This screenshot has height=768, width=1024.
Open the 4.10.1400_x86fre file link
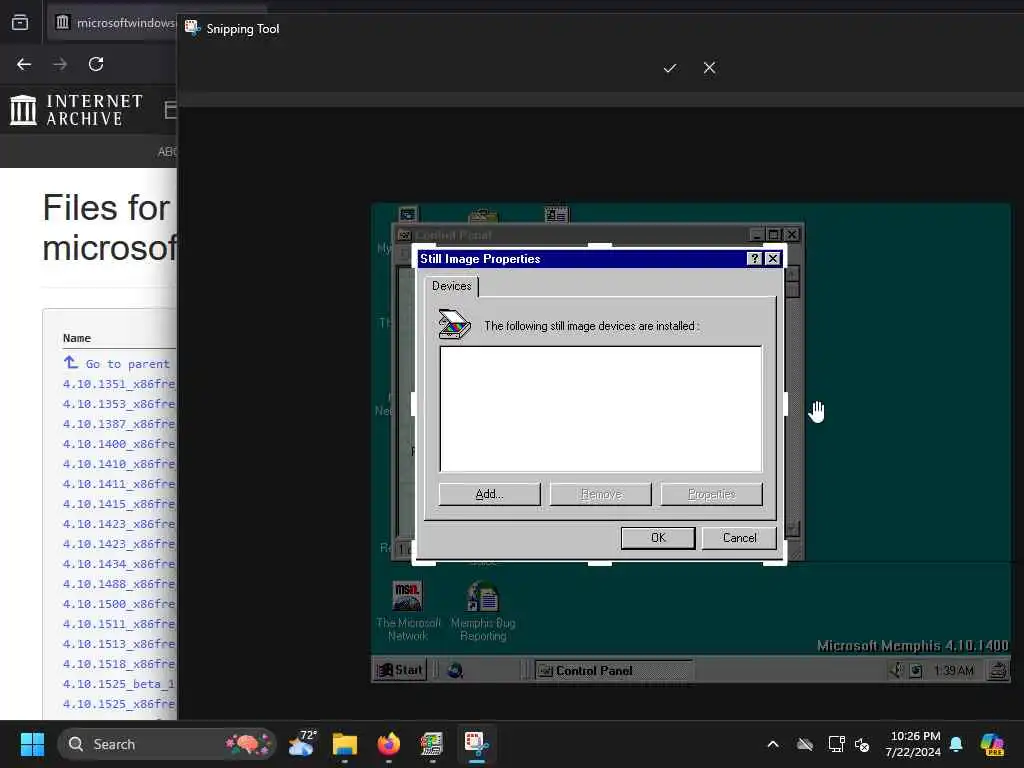tap(120, 444)
